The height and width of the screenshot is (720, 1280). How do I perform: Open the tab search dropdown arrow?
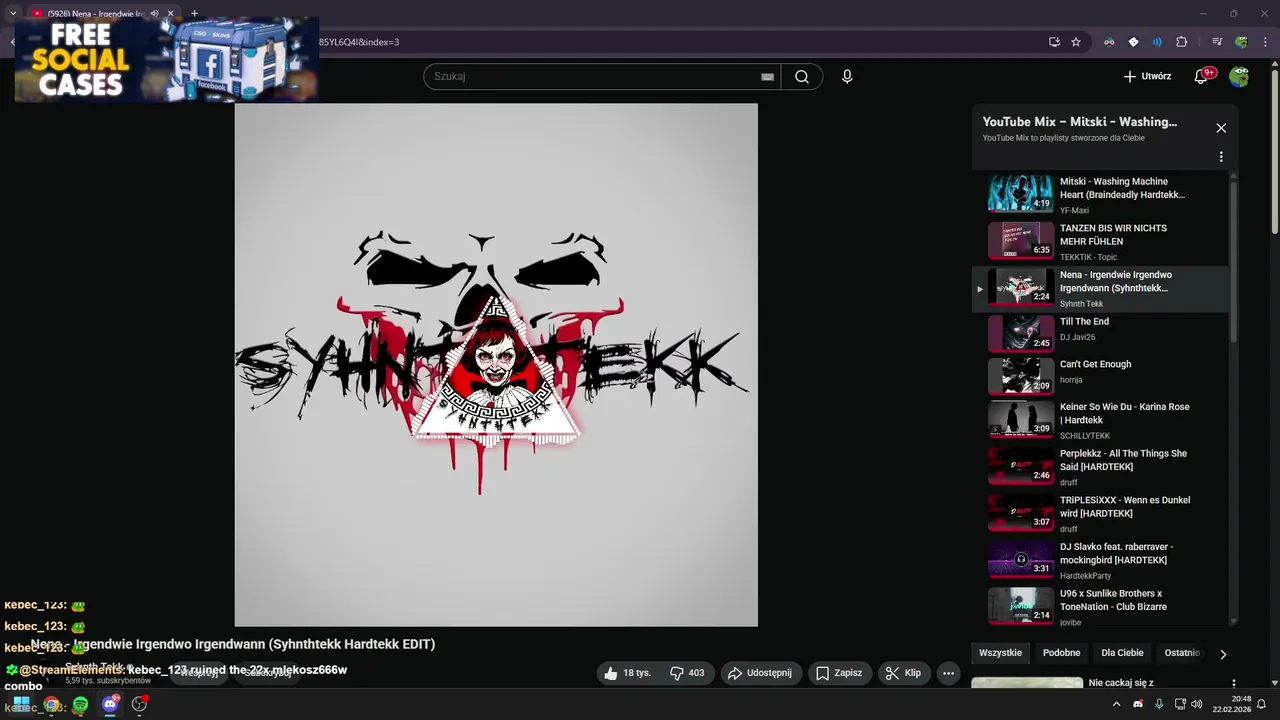click(13, 13)
